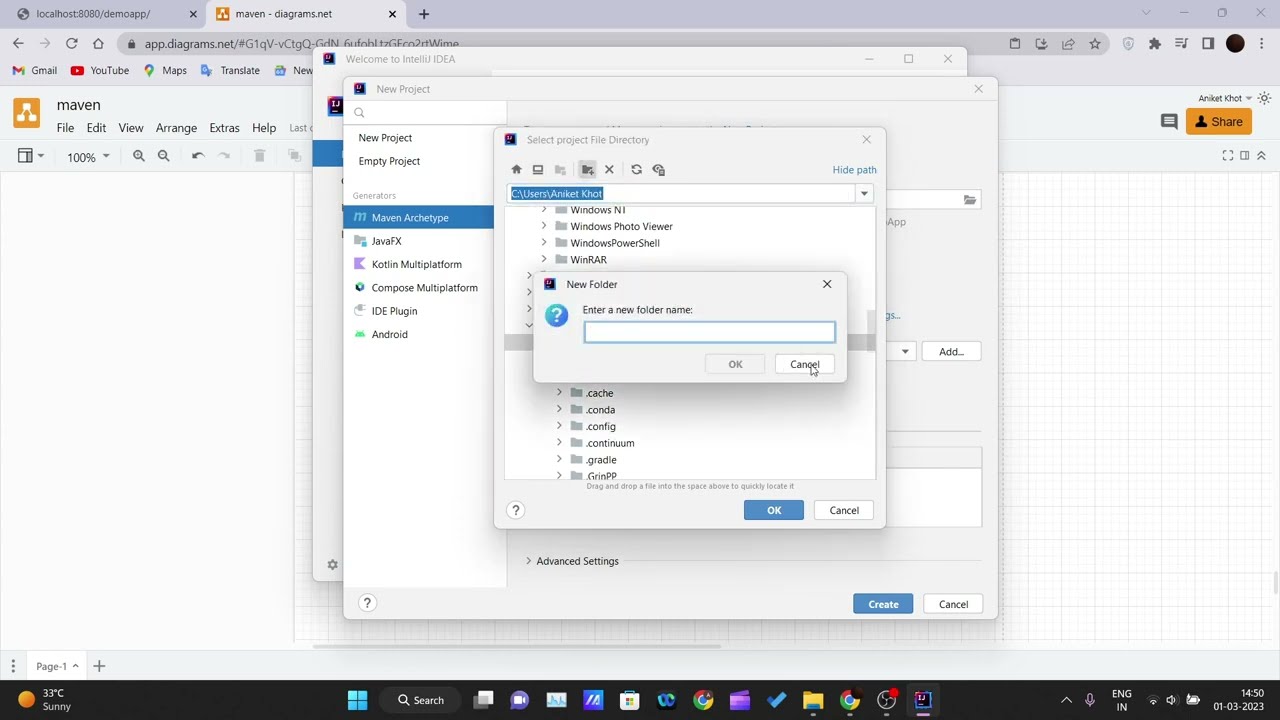Click help question mark in New Project window

[x=367, y=603]
